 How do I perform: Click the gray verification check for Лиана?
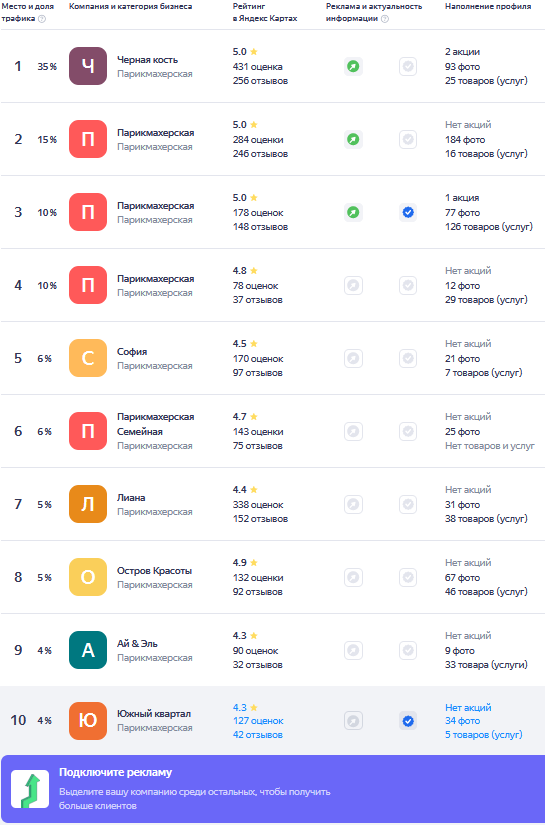coord(408,505)
